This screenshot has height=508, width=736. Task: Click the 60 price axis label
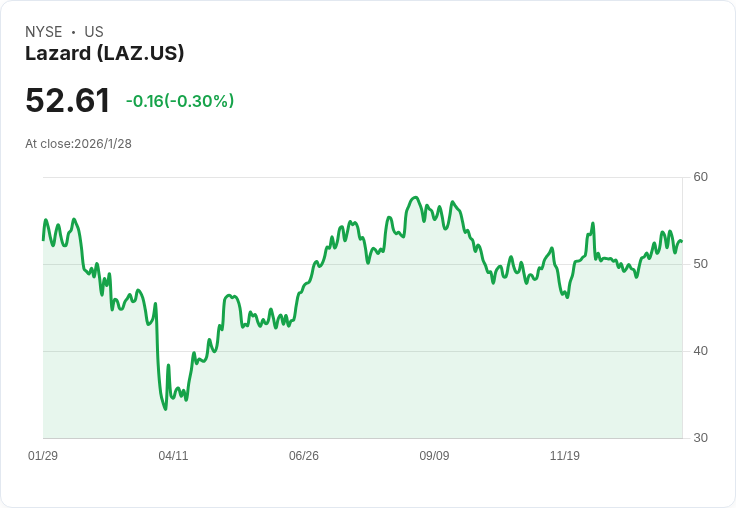point(701,177)
